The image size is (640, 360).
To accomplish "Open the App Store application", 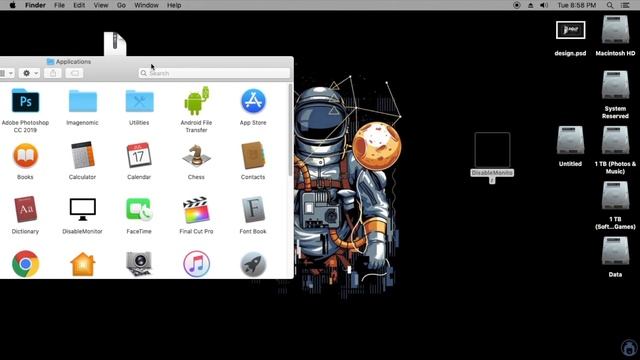I will coord(253,101).
